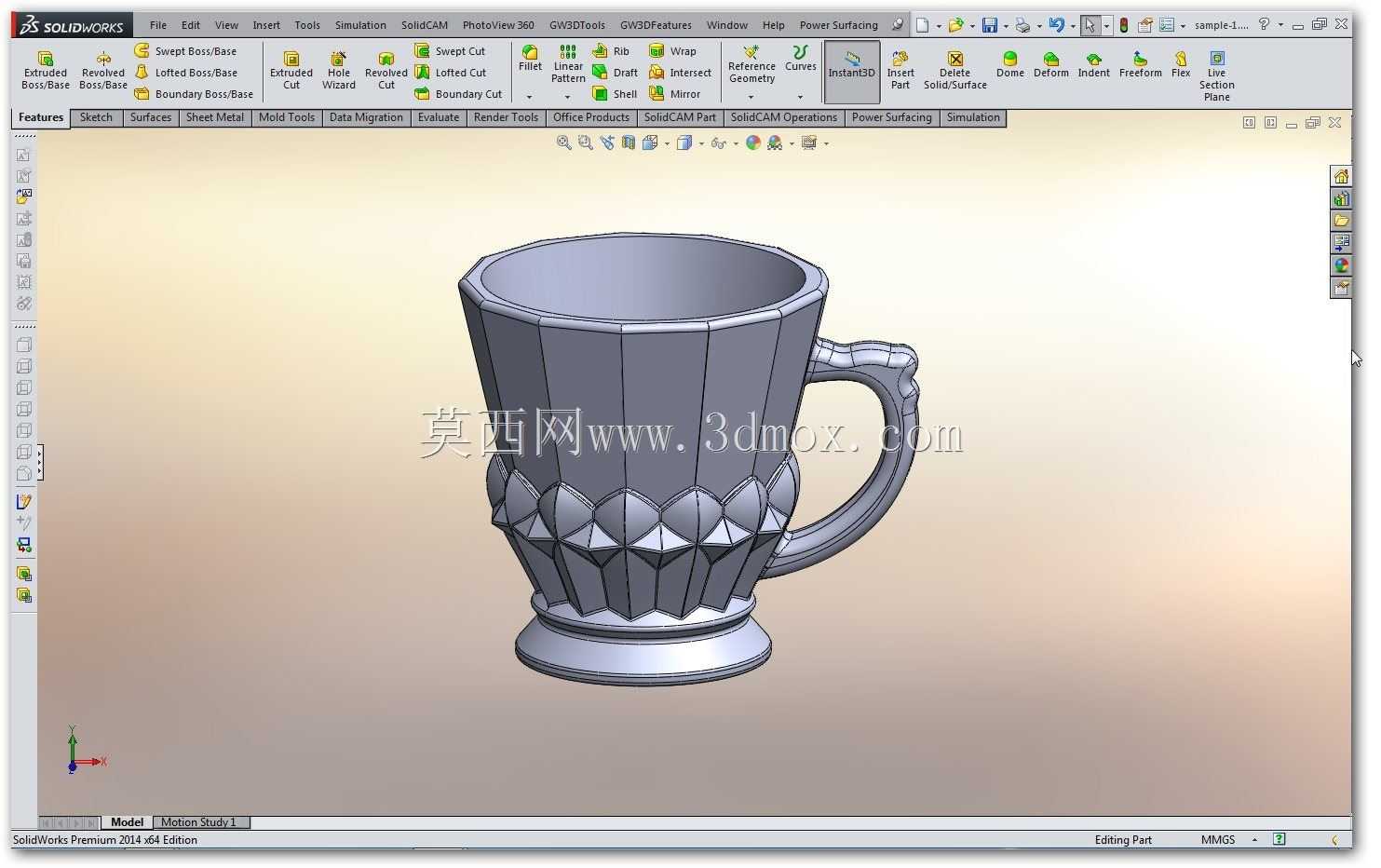Open the Curves tool
The image size is (1381, 868).
coord(800,58)
